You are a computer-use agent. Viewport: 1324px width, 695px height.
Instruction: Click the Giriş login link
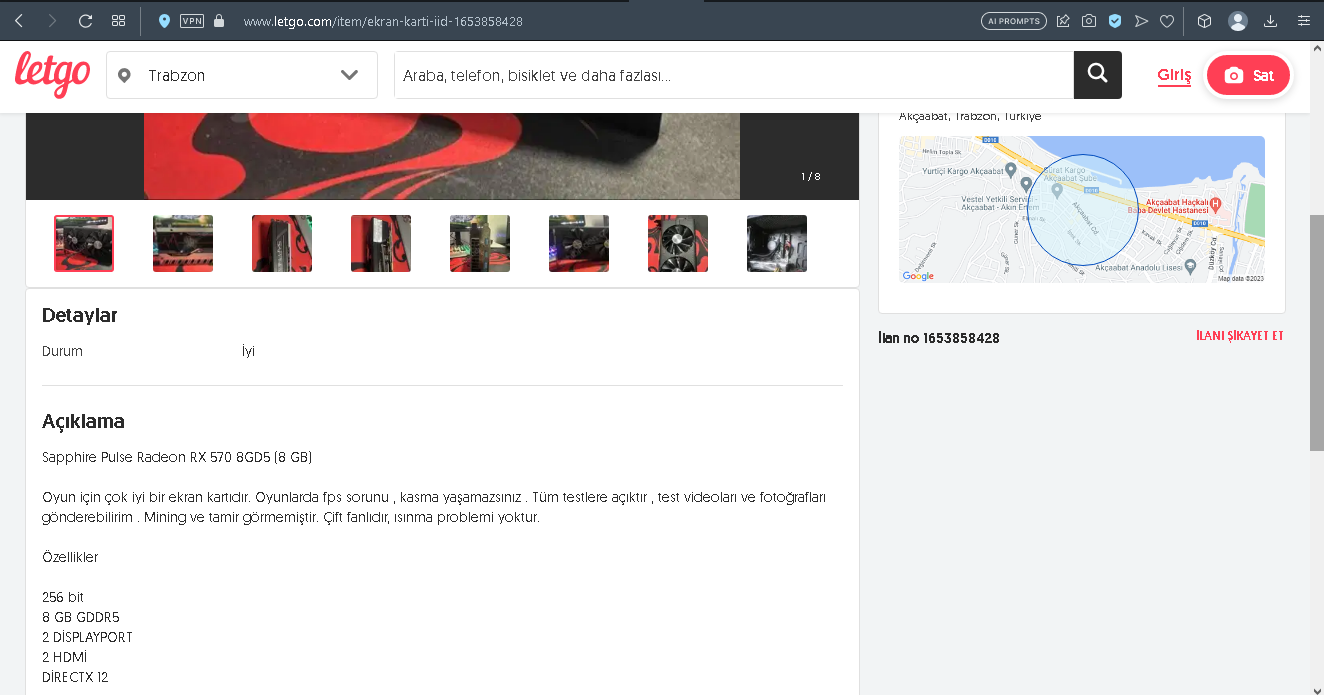click(x=1174, y=75)
